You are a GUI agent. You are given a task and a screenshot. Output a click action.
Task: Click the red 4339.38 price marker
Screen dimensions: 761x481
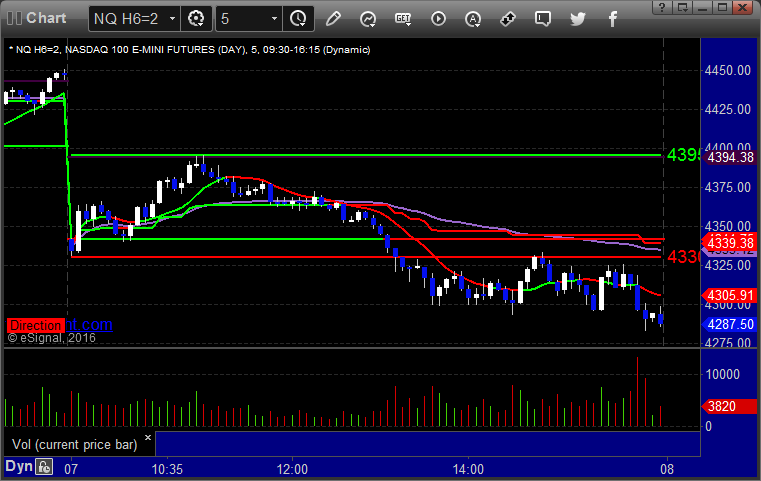coord(730,243)
